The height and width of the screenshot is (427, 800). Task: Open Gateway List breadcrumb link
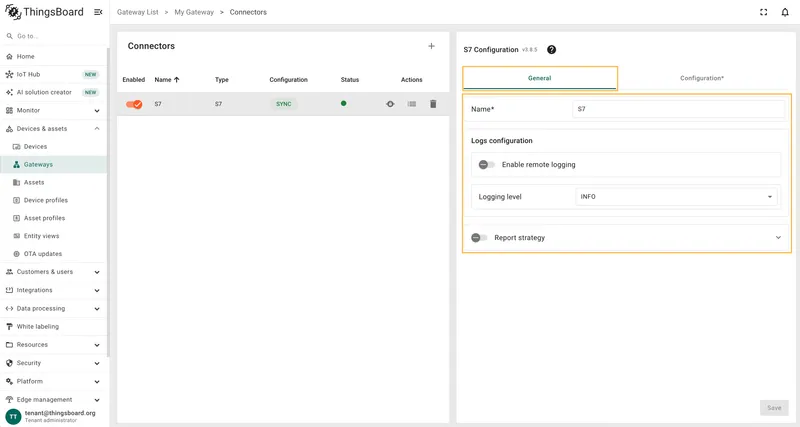(x=138, y=12)
